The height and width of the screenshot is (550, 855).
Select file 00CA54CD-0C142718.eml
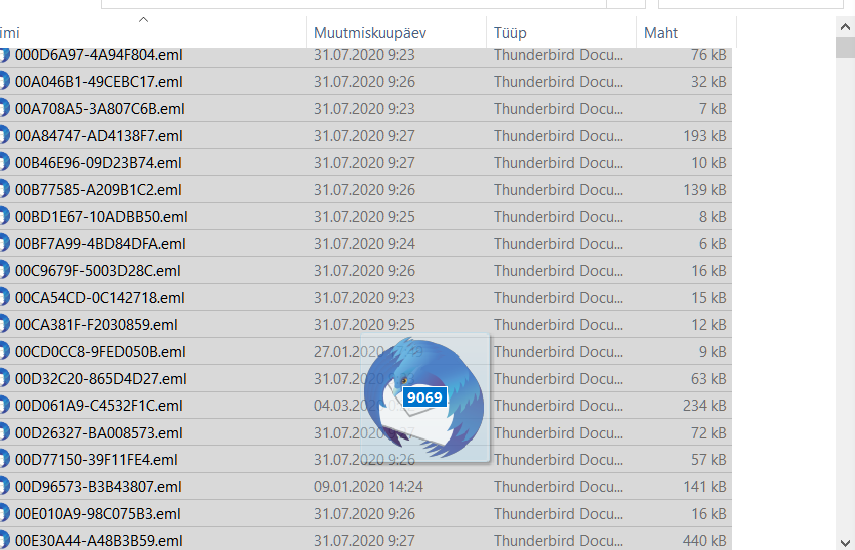100,298
